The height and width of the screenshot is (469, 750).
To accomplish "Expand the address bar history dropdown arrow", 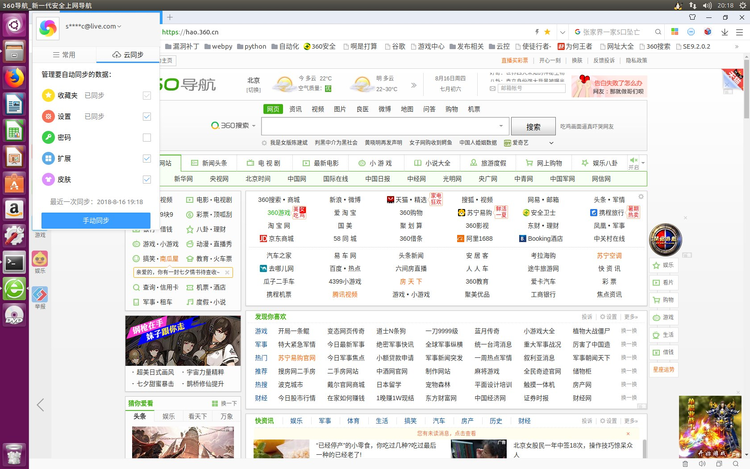I will tap(562, 32).
